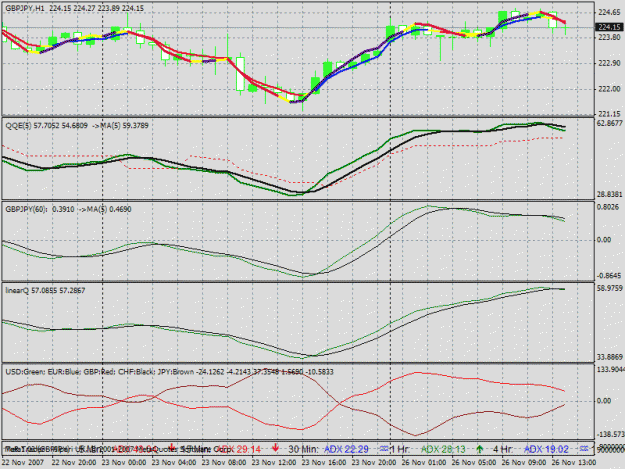Click the ADX 22.29 readout

pos(346,449)
